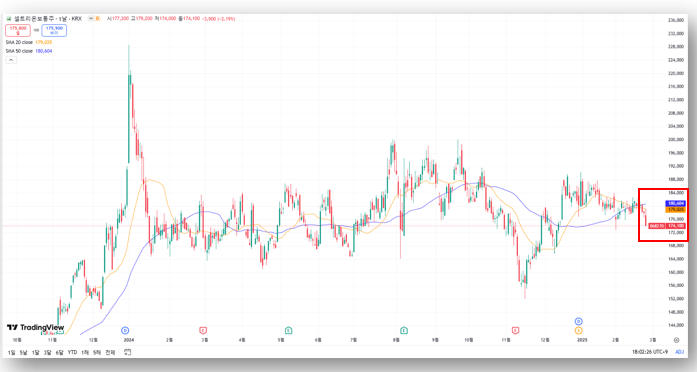Click the red 174,100 last price label

pyautogui.click(x=676, y=226)
